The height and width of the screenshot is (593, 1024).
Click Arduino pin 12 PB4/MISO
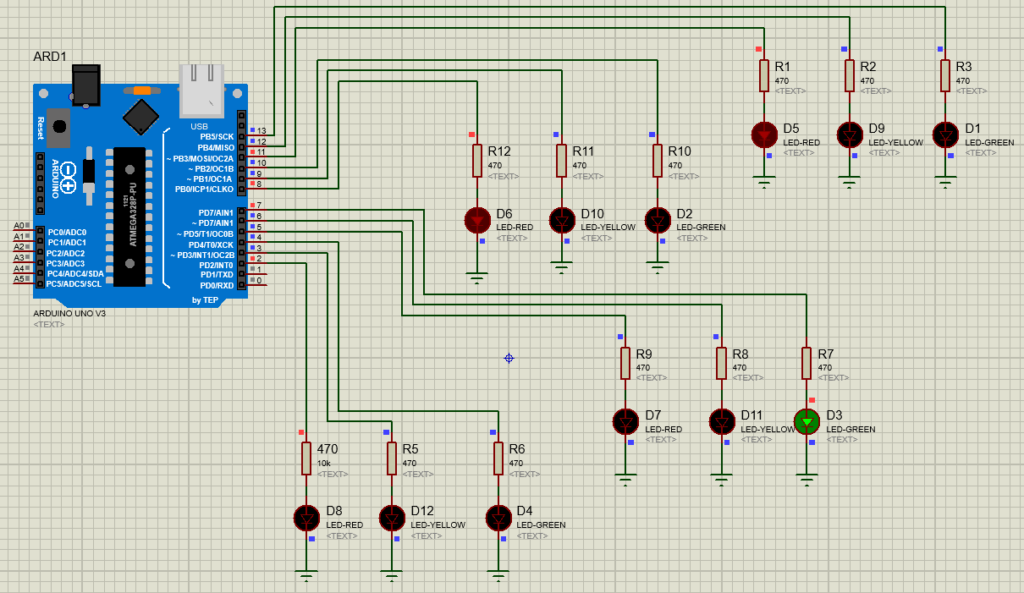[x=216, y=148]
